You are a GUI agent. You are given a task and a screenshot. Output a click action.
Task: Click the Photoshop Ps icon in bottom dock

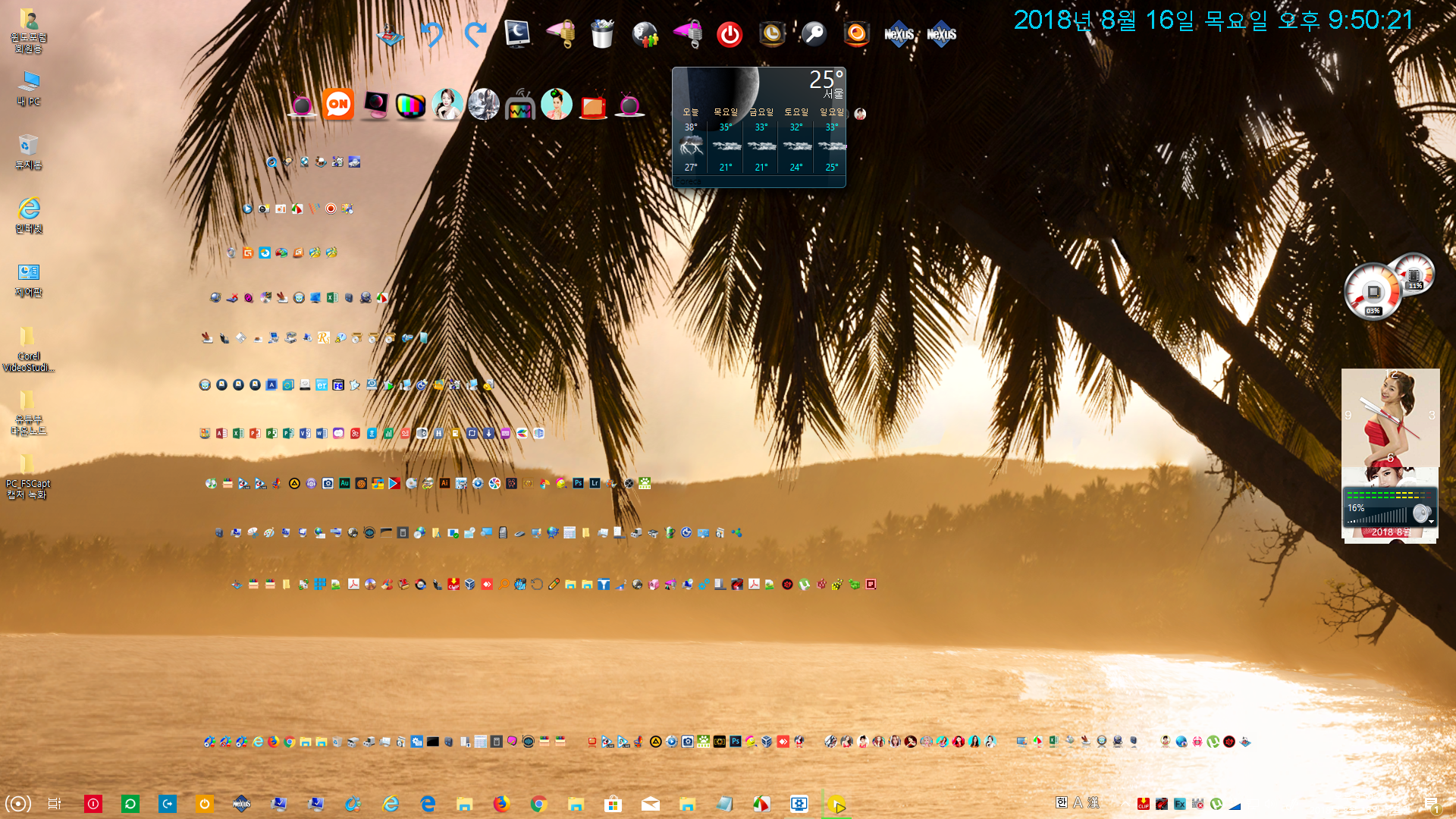[x=736, y=742]
